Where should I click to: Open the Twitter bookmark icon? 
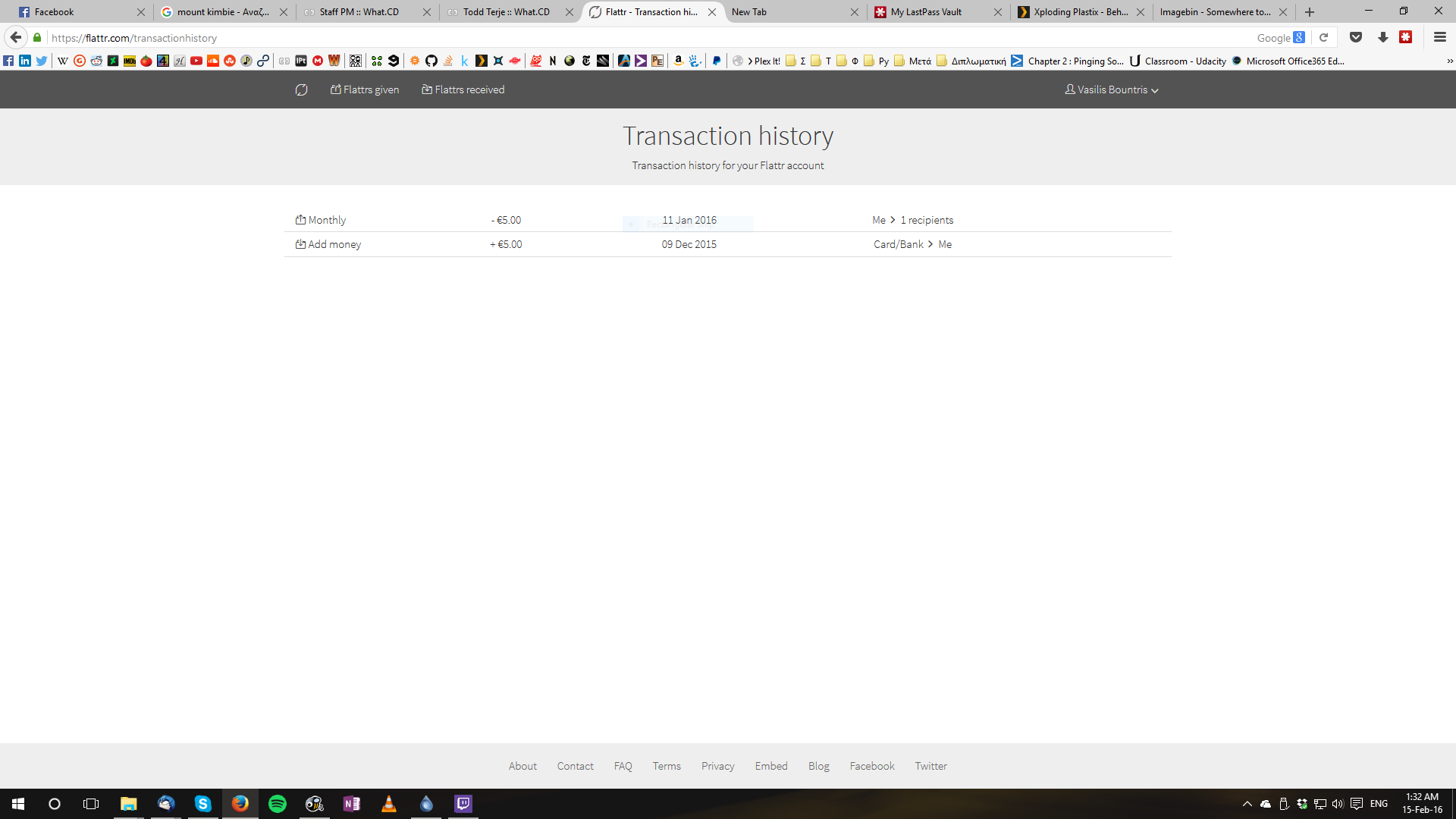coord(42,61)
